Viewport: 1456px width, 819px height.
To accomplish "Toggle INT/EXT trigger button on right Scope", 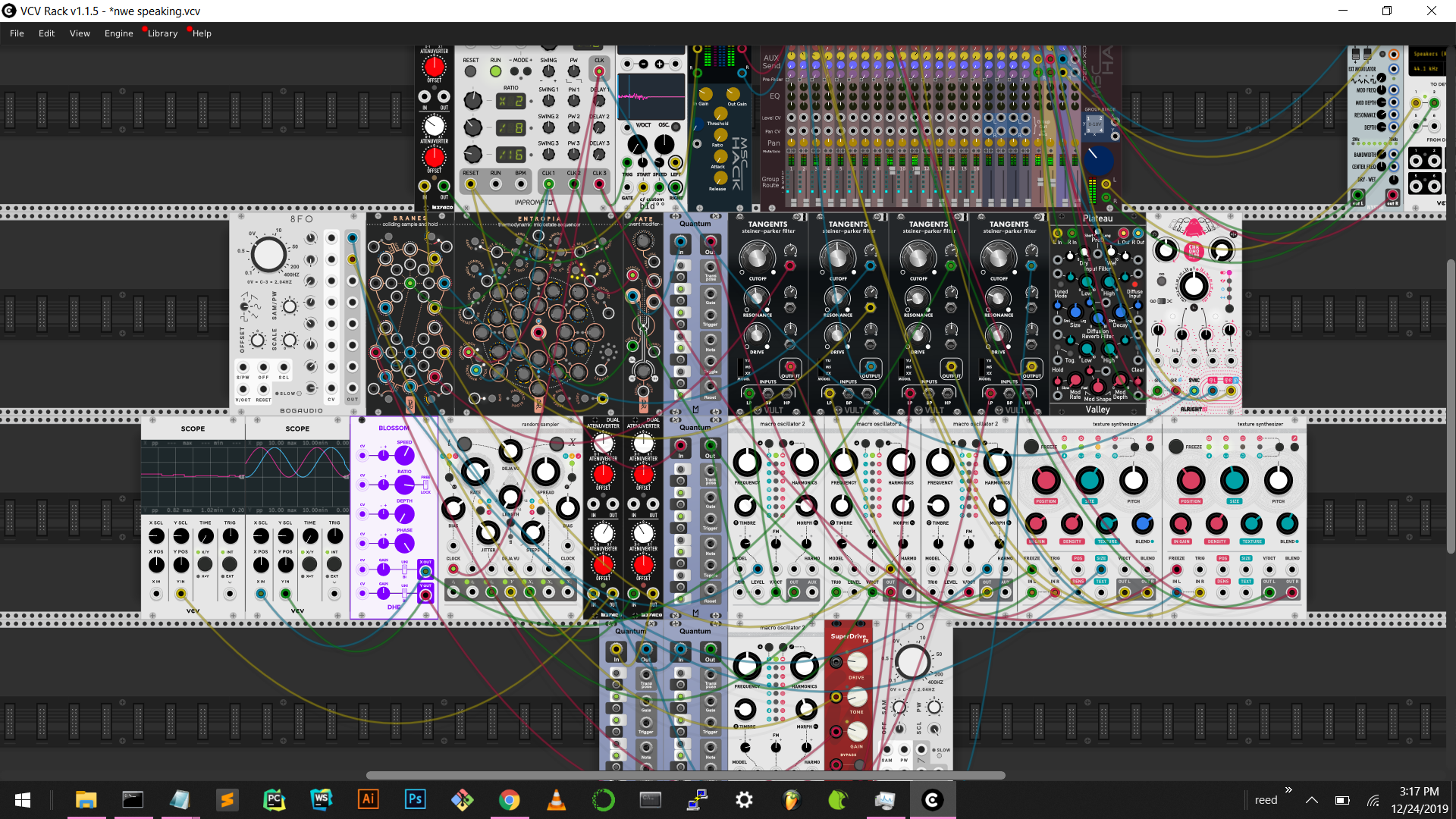I will (334, 564).
